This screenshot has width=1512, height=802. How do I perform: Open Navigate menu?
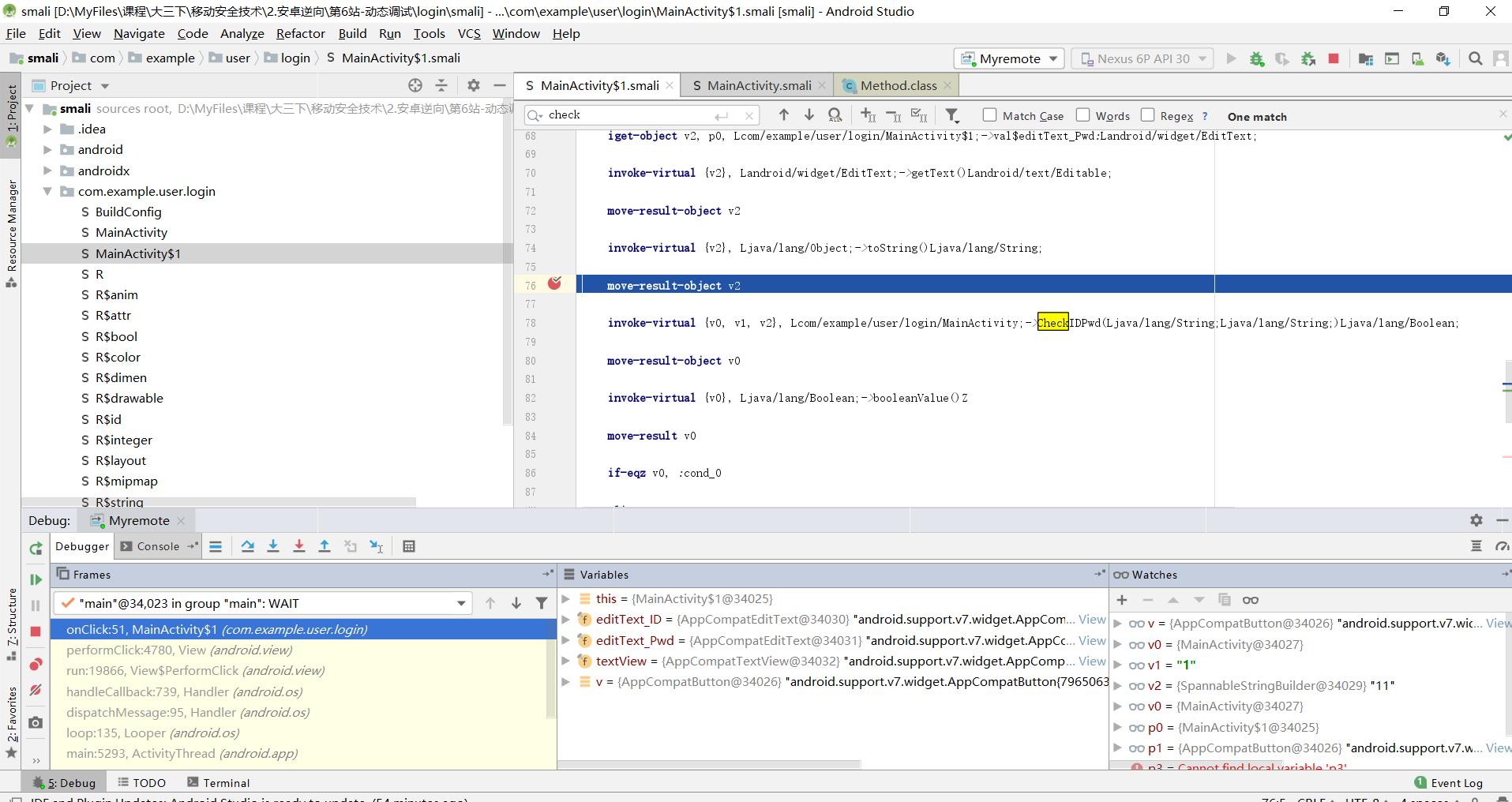pos(139,33)
